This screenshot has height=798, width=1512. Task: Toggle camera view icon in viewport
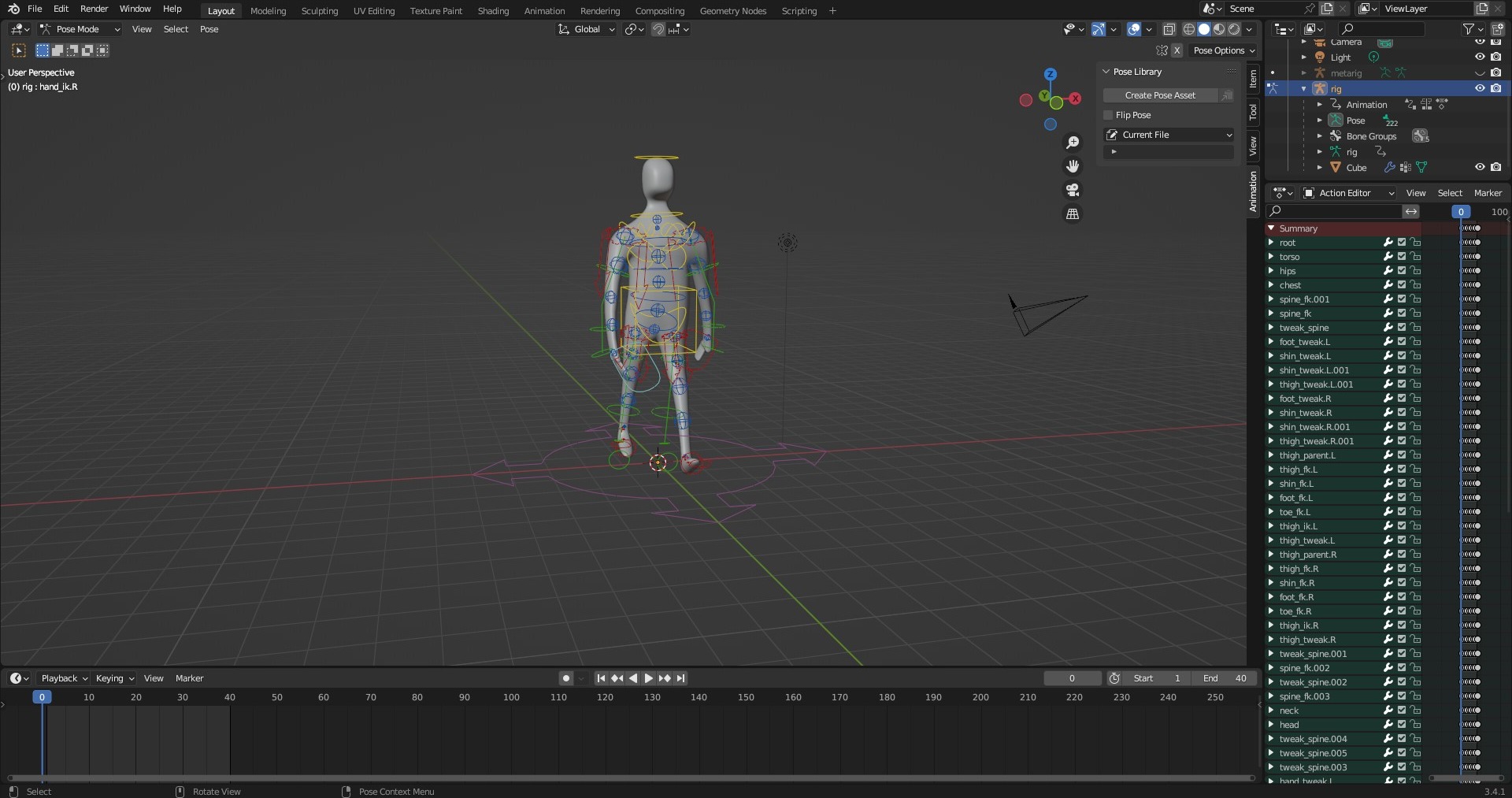pyautogui.click(x=1073, y=190)
